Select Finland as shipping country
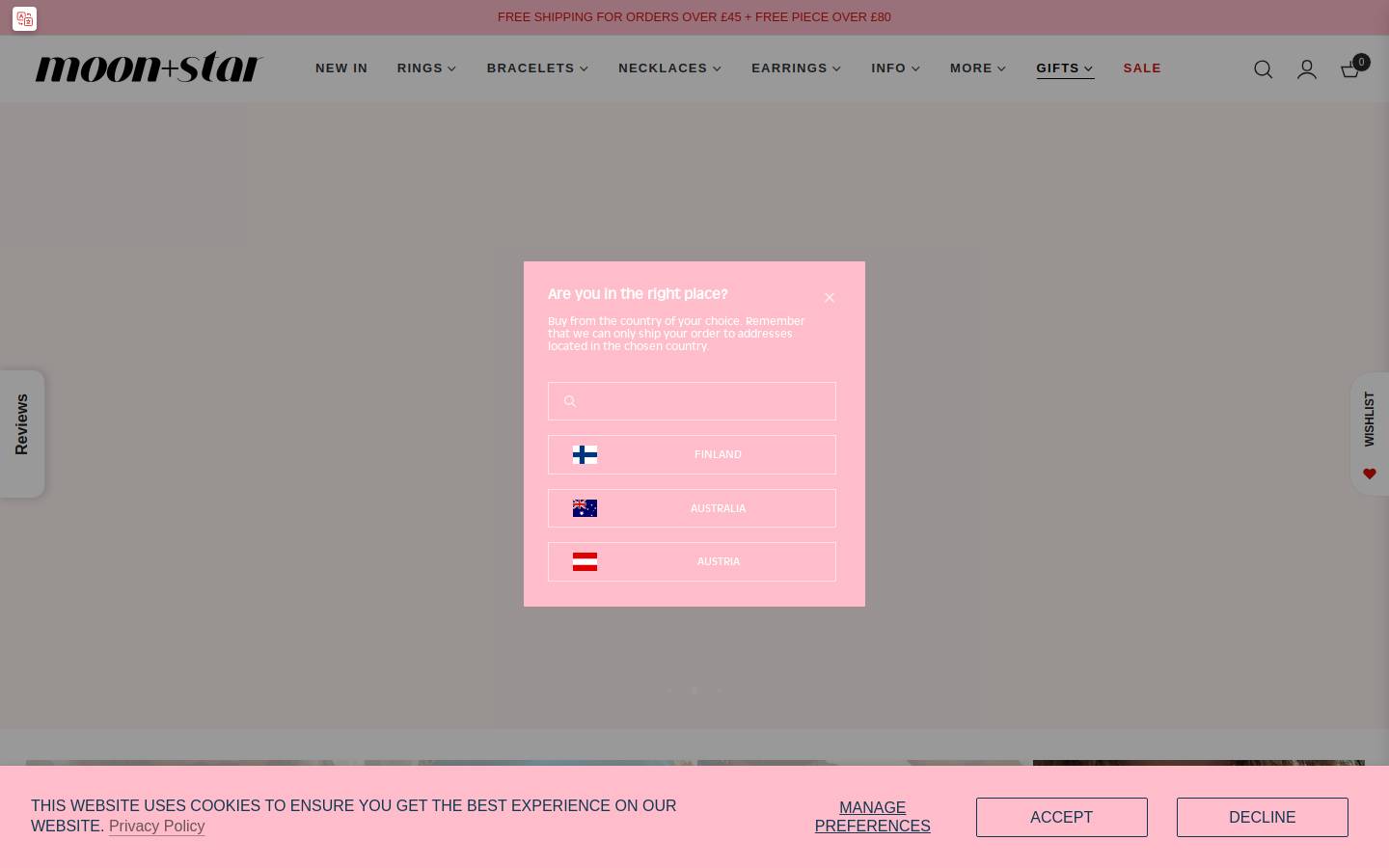 (692, 454)
